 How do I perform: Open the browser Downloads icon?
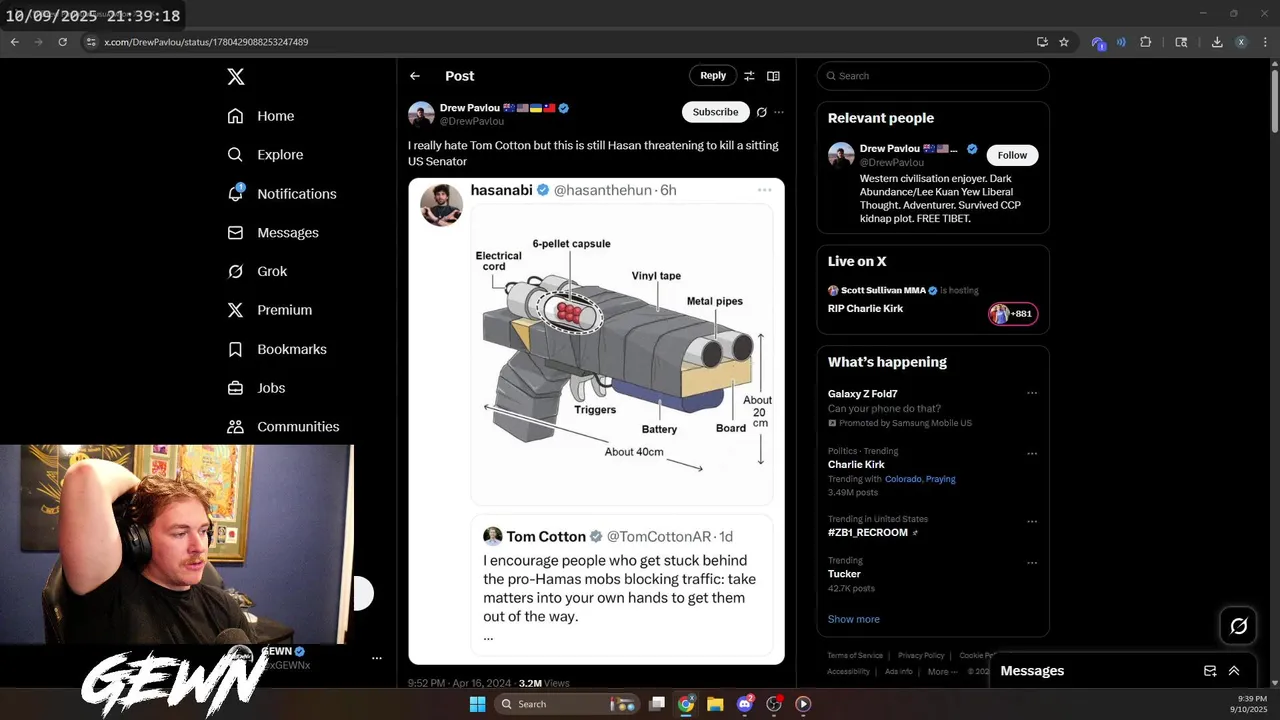(x=1217, y=42)
